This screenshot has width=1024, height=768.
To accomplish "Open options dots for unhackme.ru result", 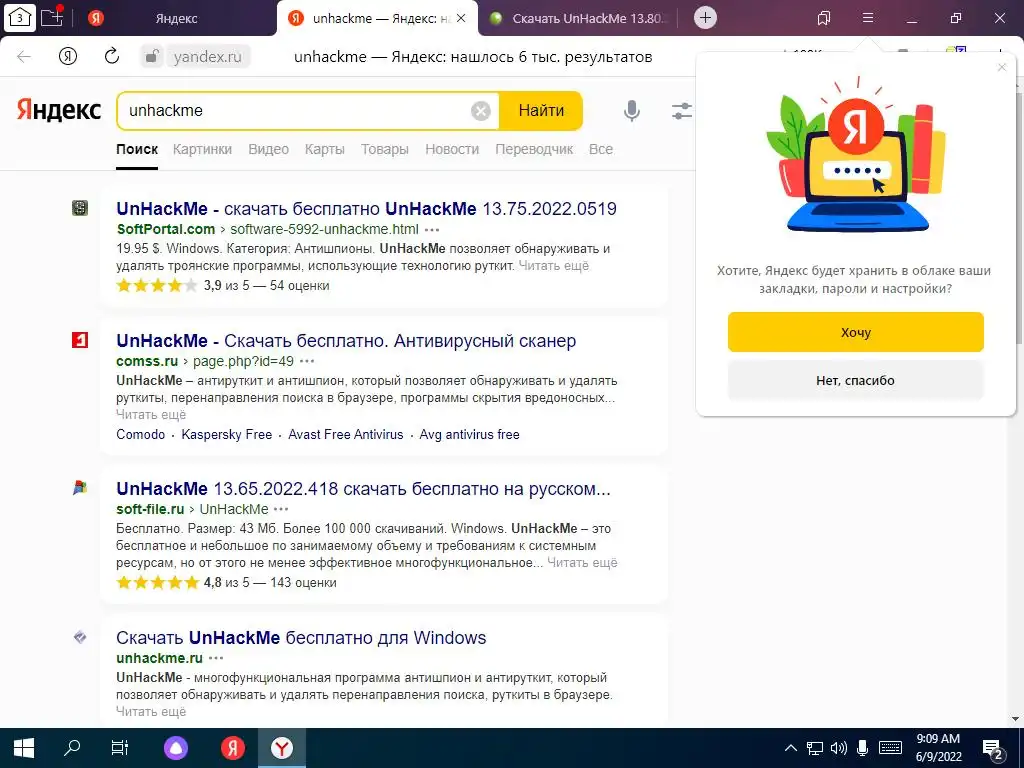I will [x=216, y=658].
